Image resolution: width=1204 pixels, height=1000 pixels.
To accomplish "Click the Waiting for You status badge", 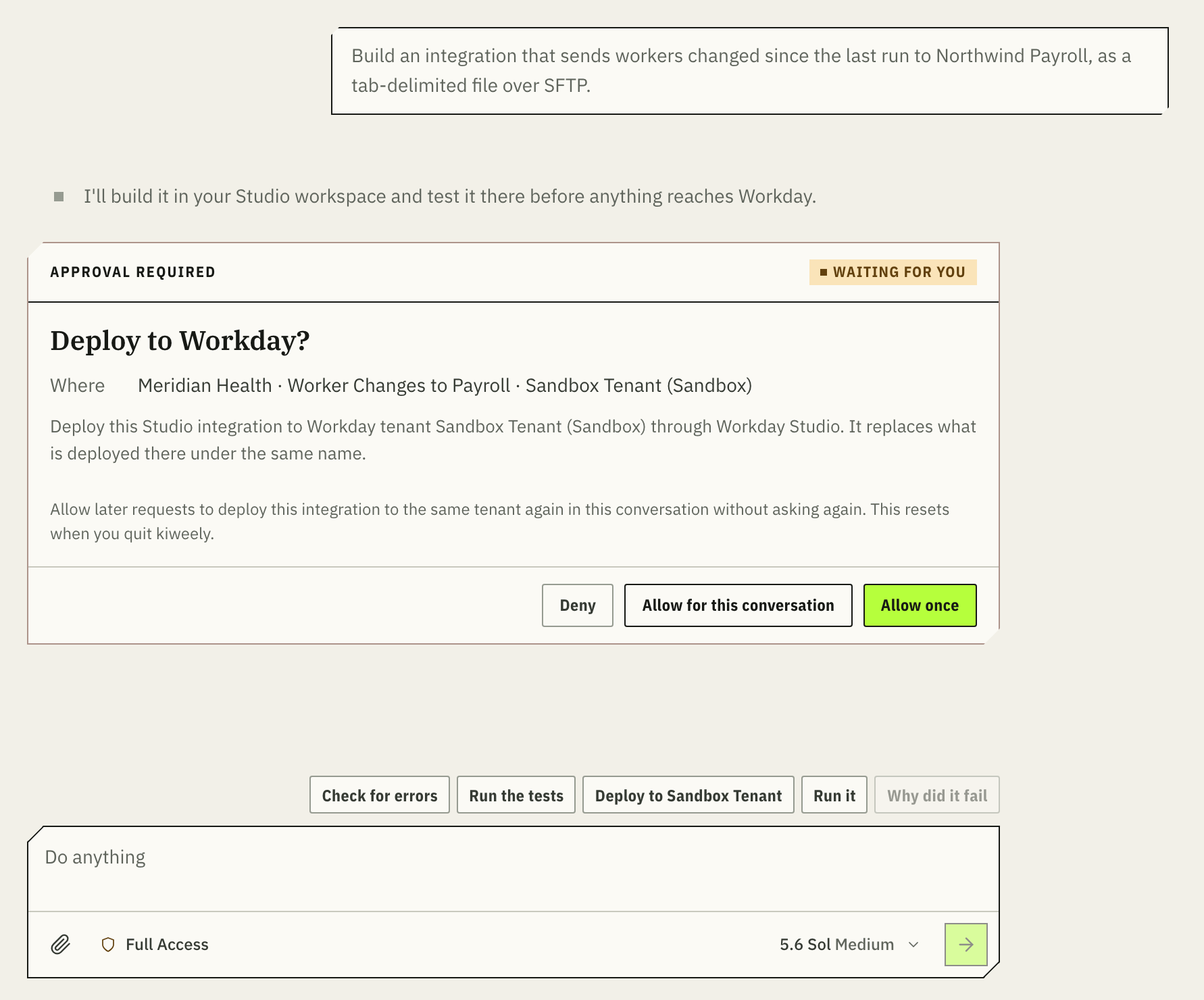I will click(x=893, y=272).
